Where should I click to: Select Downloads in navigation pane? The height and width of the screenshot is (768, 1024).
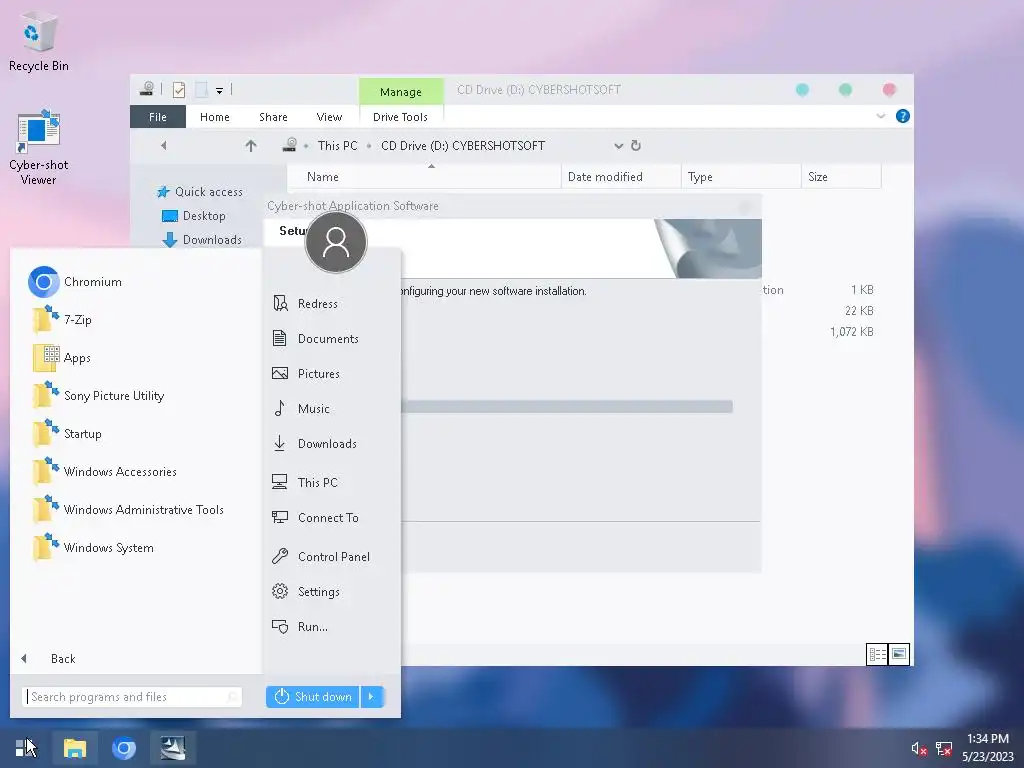click(x=202, y=240)
